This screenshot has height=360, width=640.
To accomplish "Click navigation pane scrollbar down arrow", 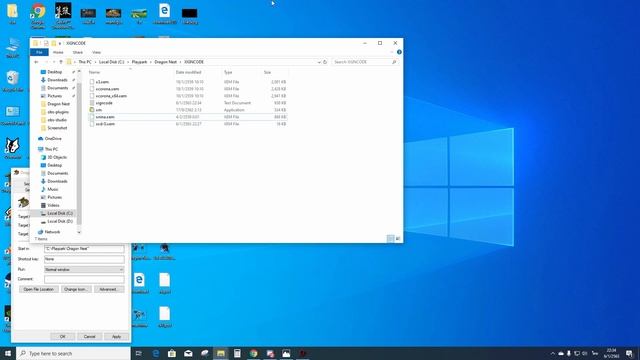I will click(x=79, y=232).
